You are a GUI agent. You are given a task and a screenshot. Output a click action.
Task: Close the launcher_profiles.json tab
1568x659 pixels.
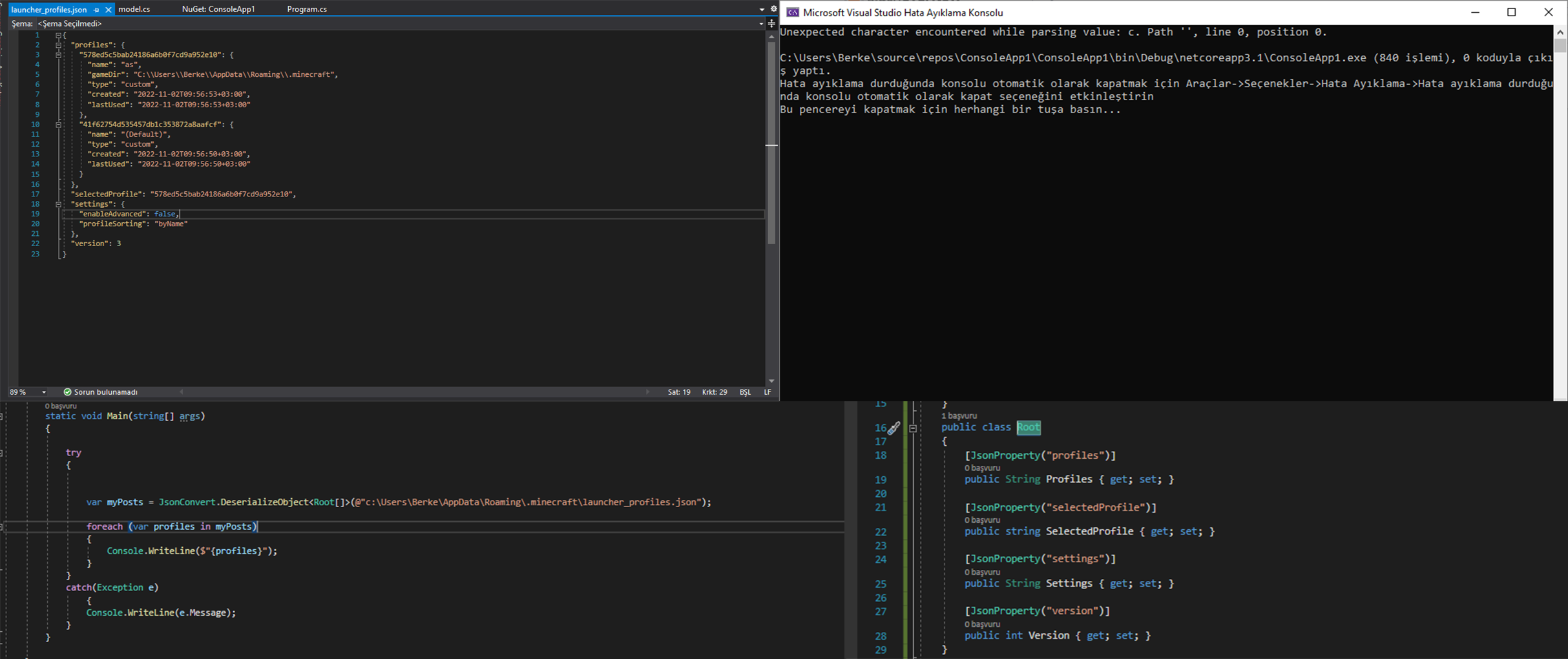[109, 10]
